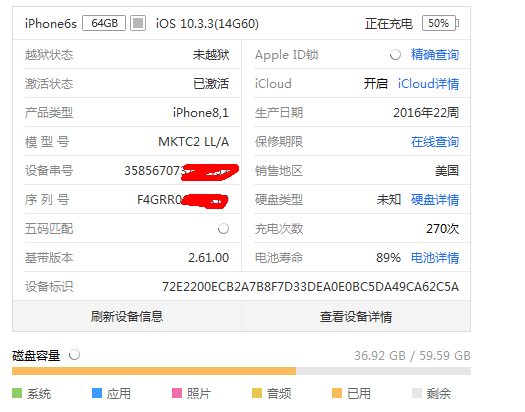Click the model number MKTC2 LL/A
The image size is (525, 412).
[194, 142]
